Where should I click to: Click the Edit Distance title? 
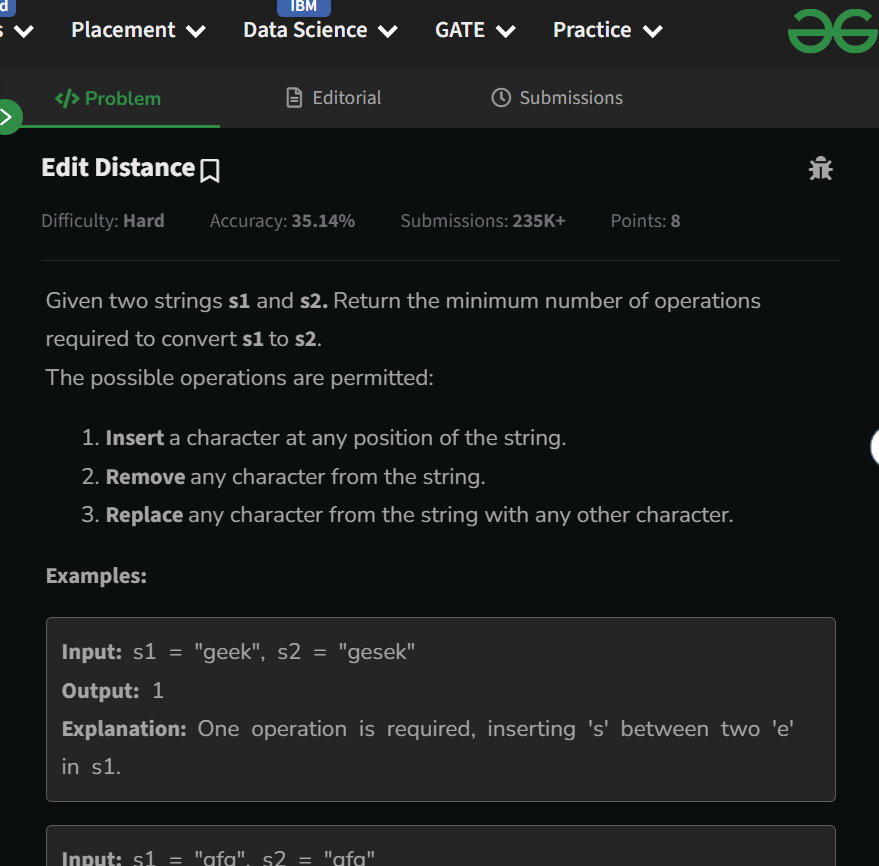pos(118,168)
